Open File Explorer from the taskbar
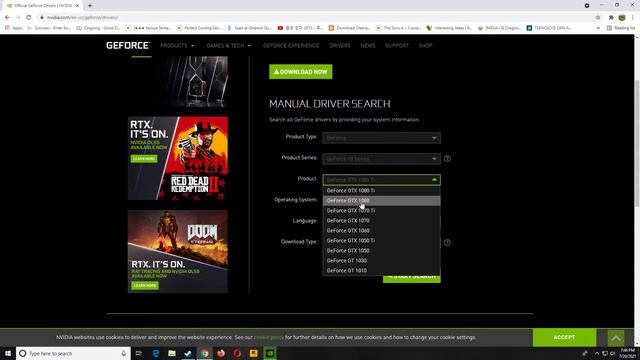The height and width of the screenshot is (360, 640). click(172, 353)
